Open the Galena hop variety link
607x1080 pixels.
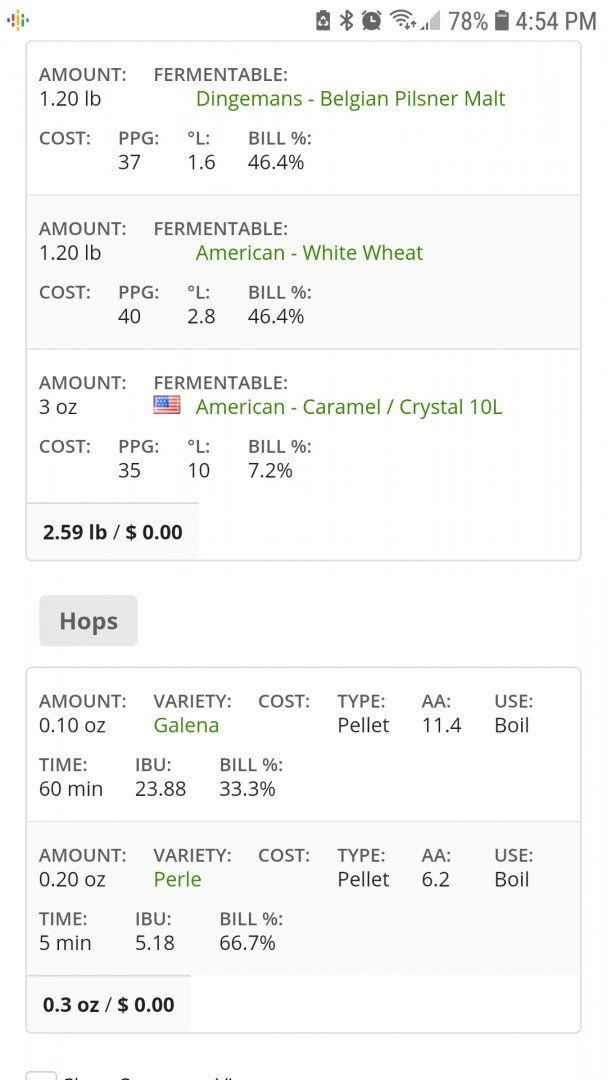point(186,725)
